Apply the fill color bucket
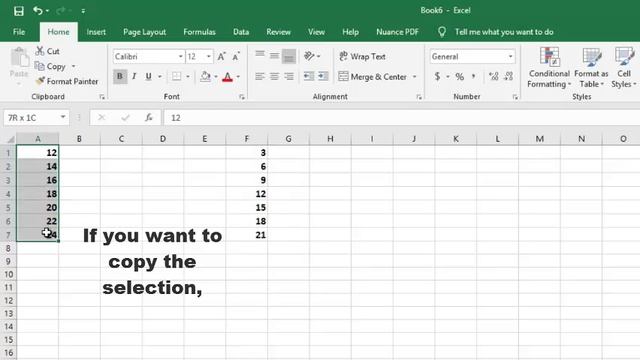 point(205,76)
